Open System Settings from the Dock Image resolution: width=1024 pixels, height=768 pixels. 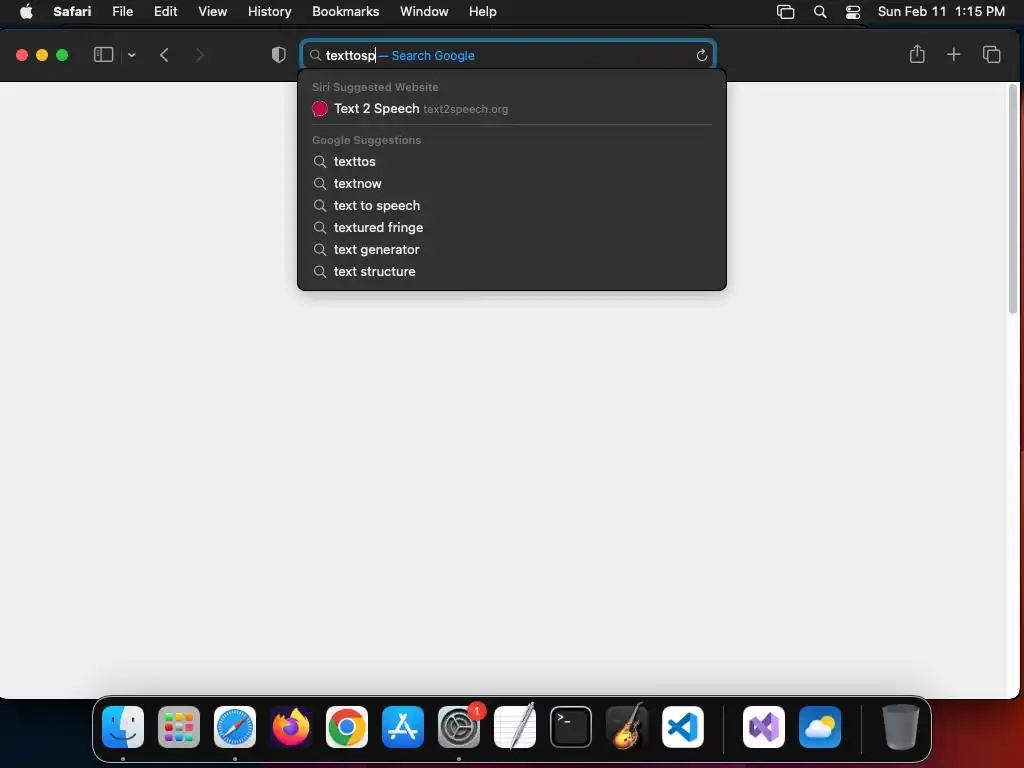tap(459, 727)
